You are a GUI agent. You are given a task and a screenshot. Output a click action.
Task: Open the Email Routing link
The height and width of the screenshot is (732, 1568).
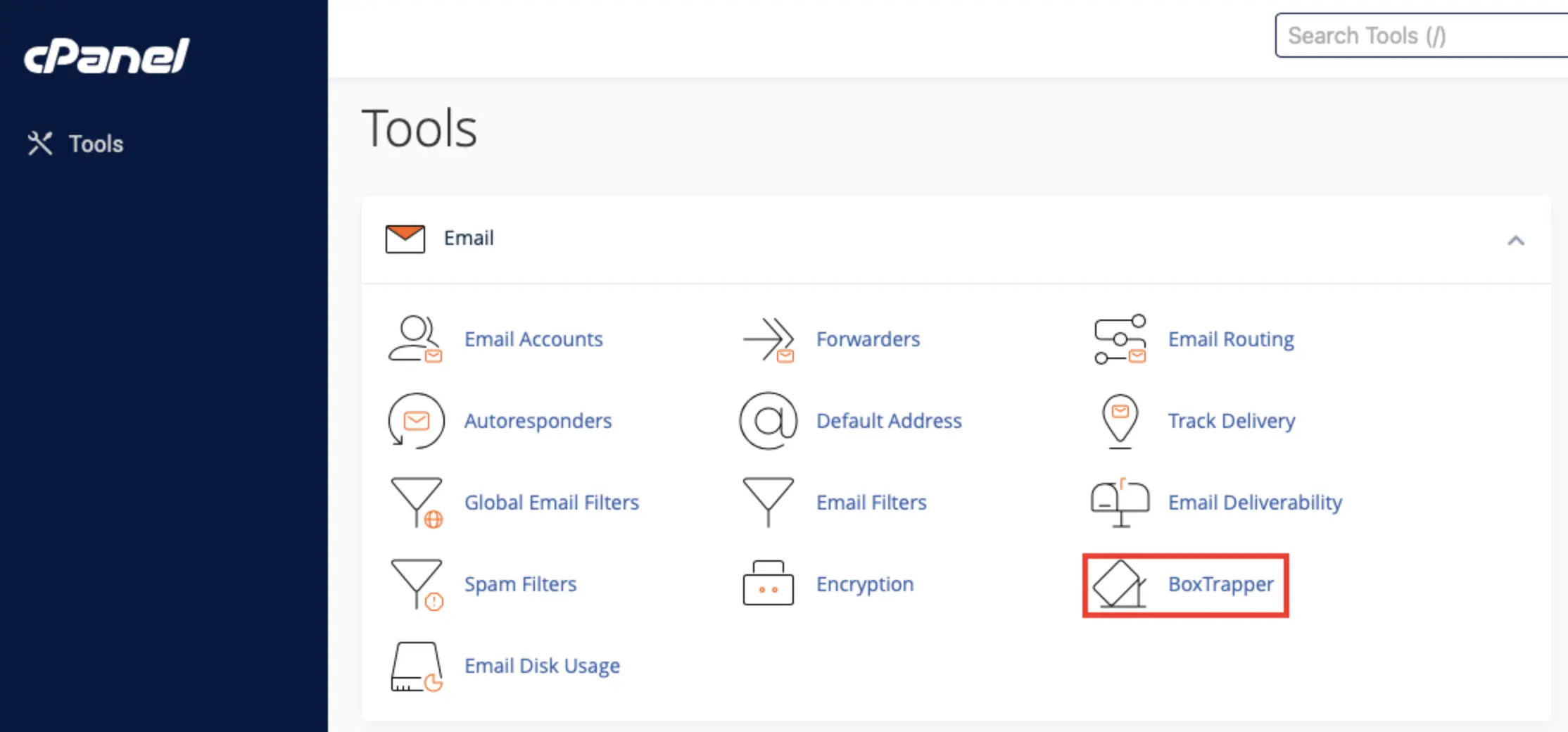coord(1231,339)
